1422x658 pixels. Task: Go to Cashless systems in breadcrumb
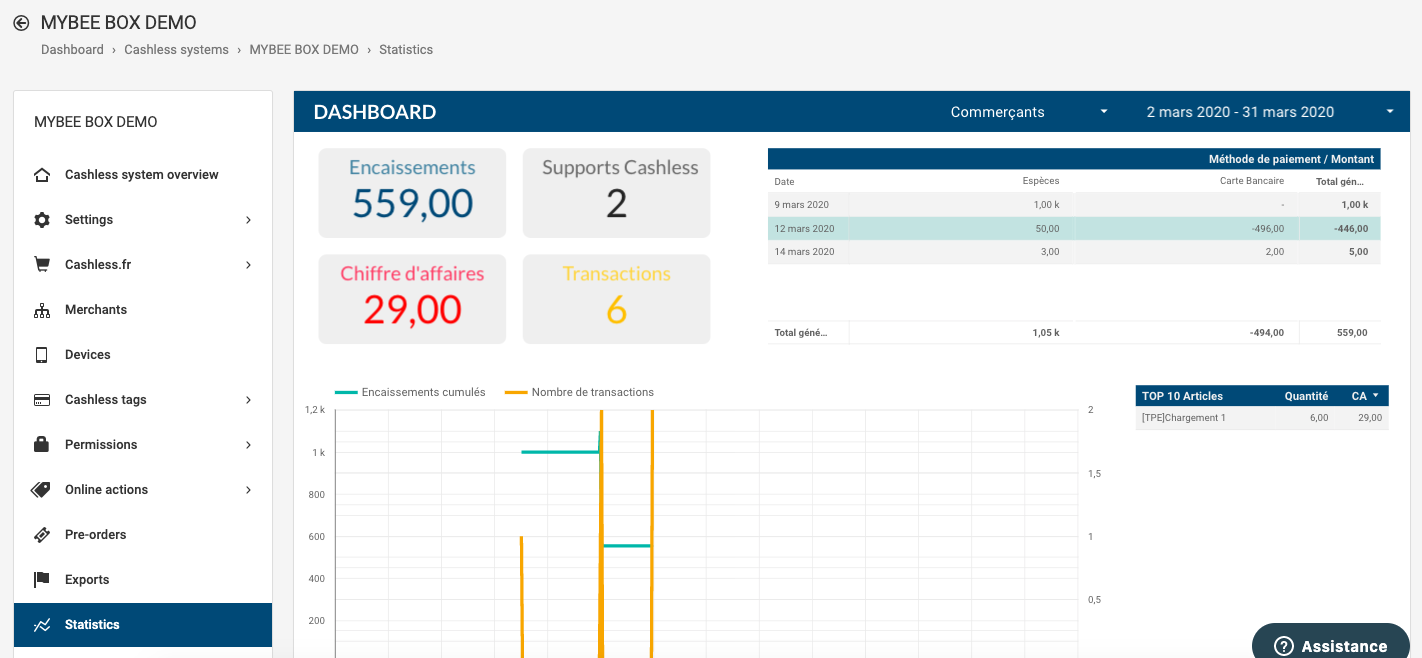coord(176,50)
